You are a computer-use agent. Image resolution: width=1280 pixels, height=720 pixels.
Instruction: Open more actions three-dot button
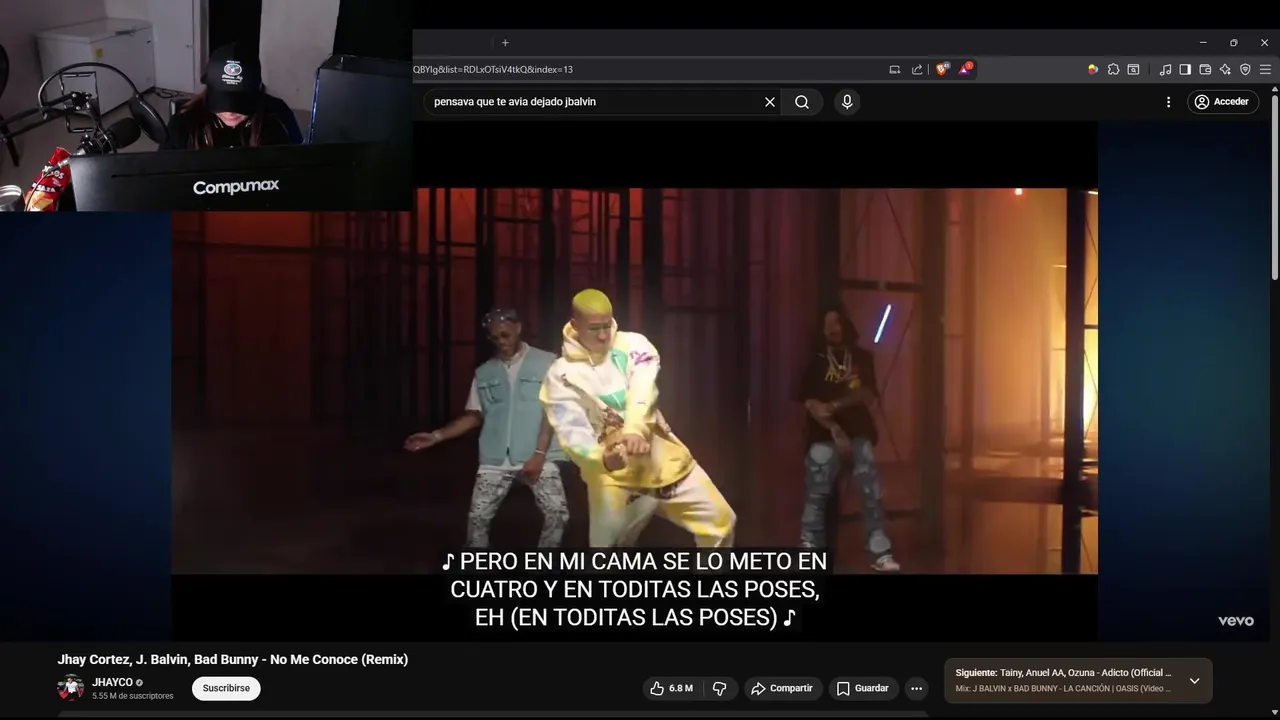point(916,688)
